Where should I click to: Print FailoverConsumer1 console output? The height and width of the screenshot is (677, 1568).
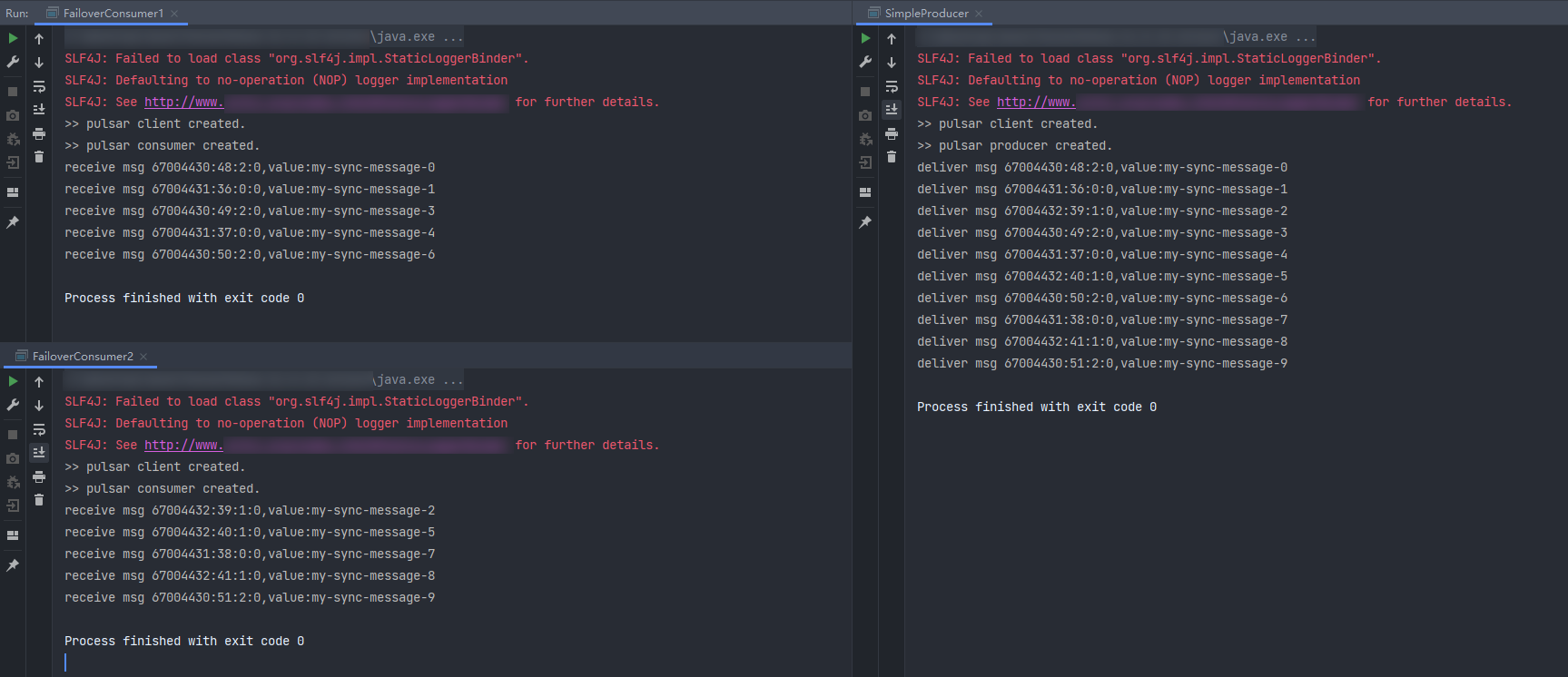point(39,133)
